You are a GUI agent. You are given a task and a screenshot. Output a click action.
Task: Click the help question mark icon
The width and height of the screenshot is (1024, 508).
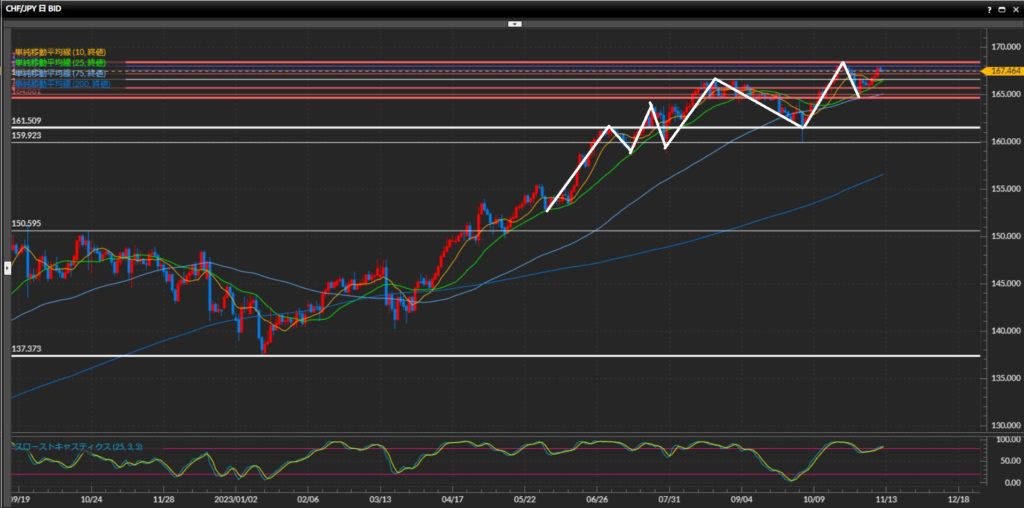[x=988, y=9]
